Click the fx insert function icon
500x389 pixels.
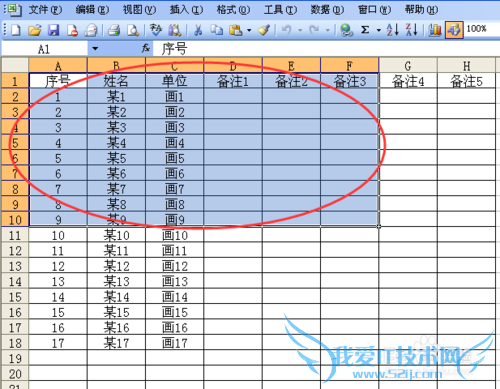pyautogui.click(x=146, y=49)
